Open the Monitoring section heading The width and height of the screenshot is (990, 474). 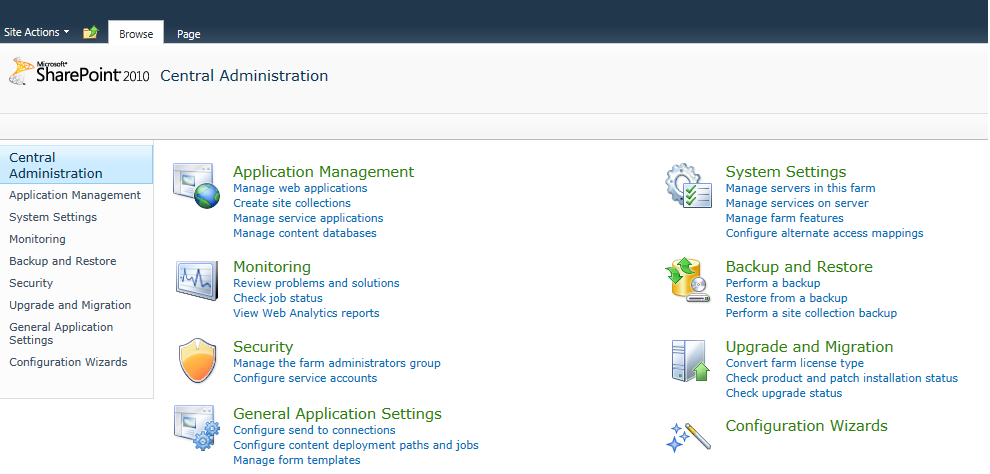272,266
